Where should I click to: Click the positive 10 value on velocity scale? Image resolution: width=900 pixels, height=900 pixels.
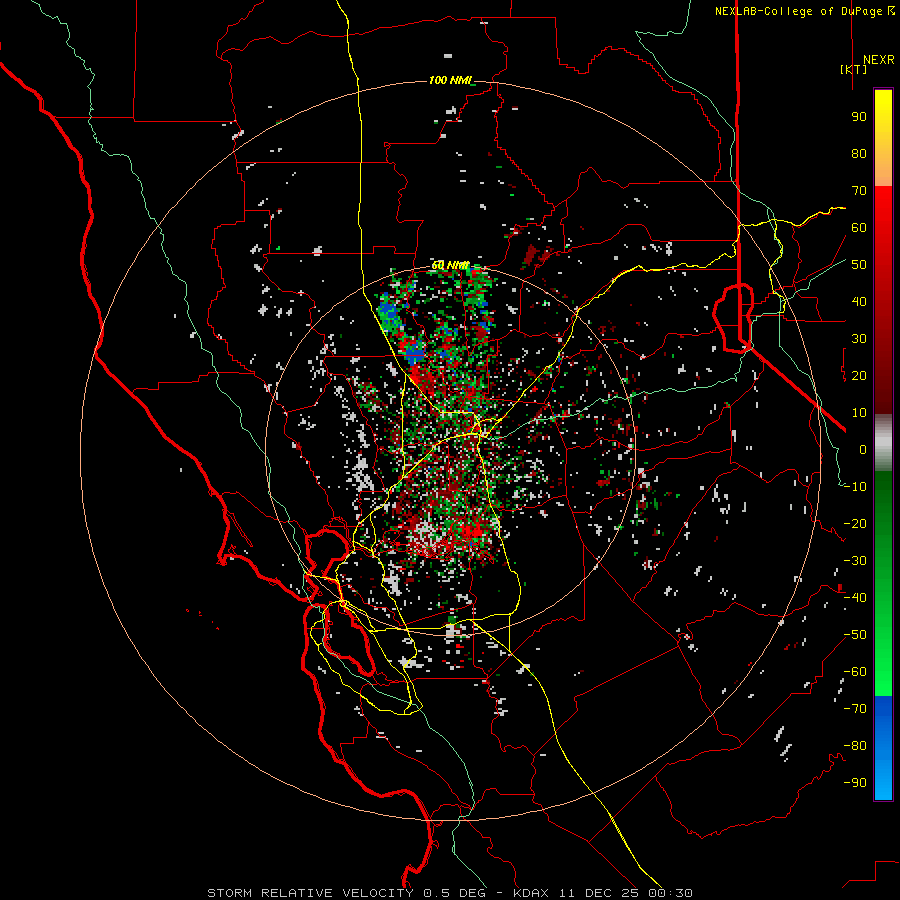coord(859,413)
